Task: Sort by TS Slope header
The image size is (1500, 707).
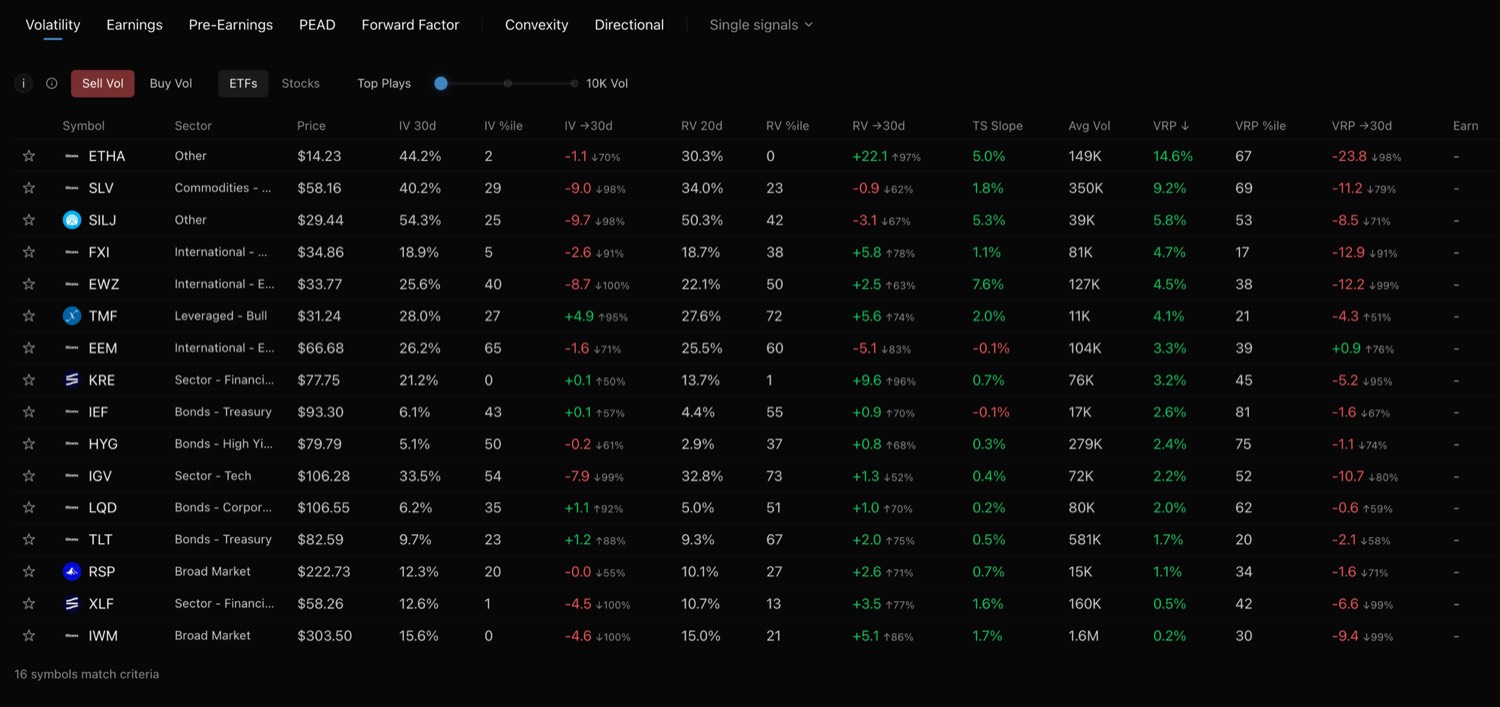Action: (x=997, y=126)
